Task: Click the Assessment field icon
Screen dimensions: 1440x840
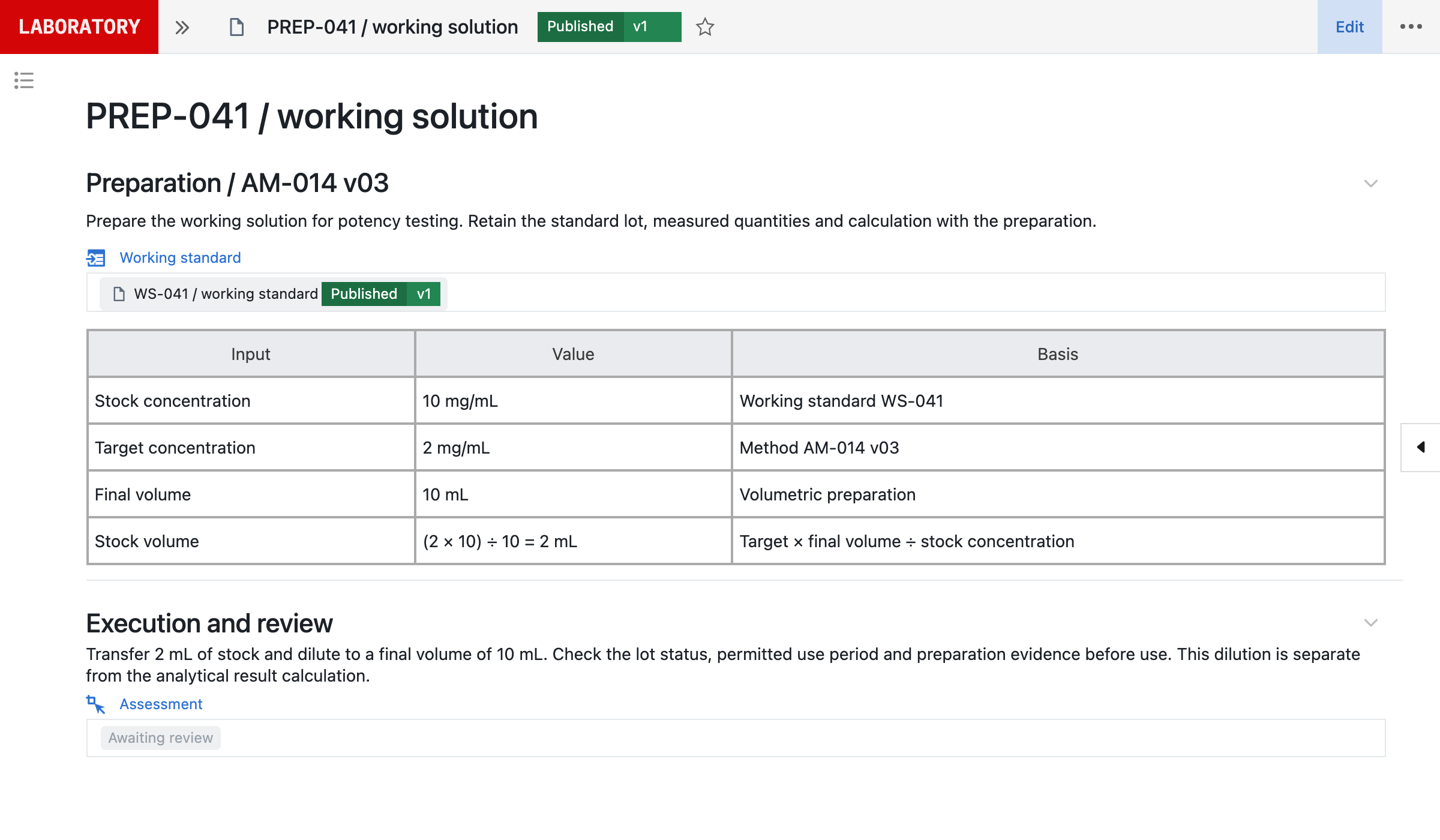Action: [96, 704]
